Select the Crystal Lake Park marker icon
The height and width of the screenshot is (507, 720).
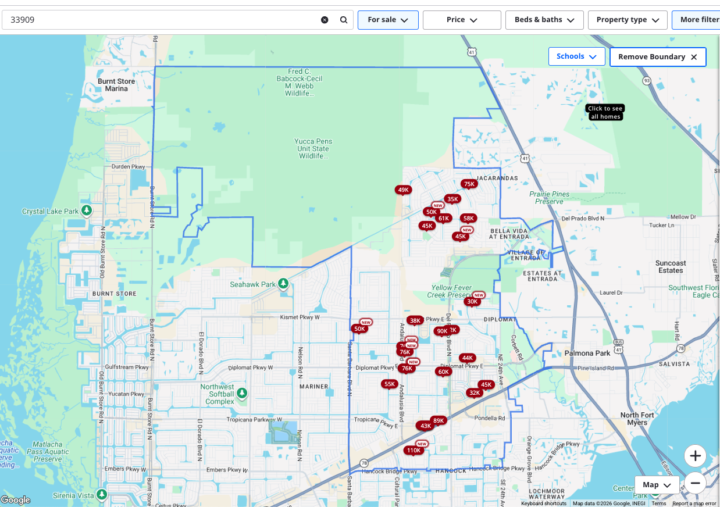click(x=86, y=211)
